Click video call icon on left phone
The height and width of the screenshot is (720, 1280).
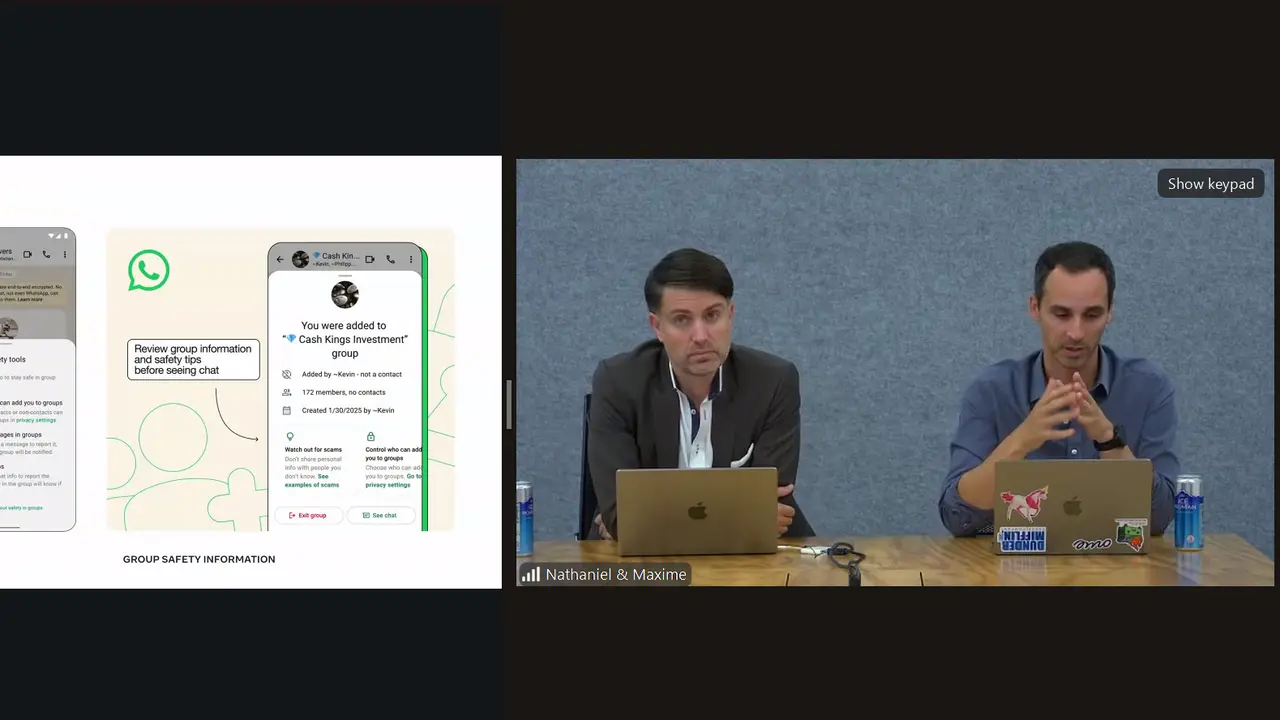point(27,254)
